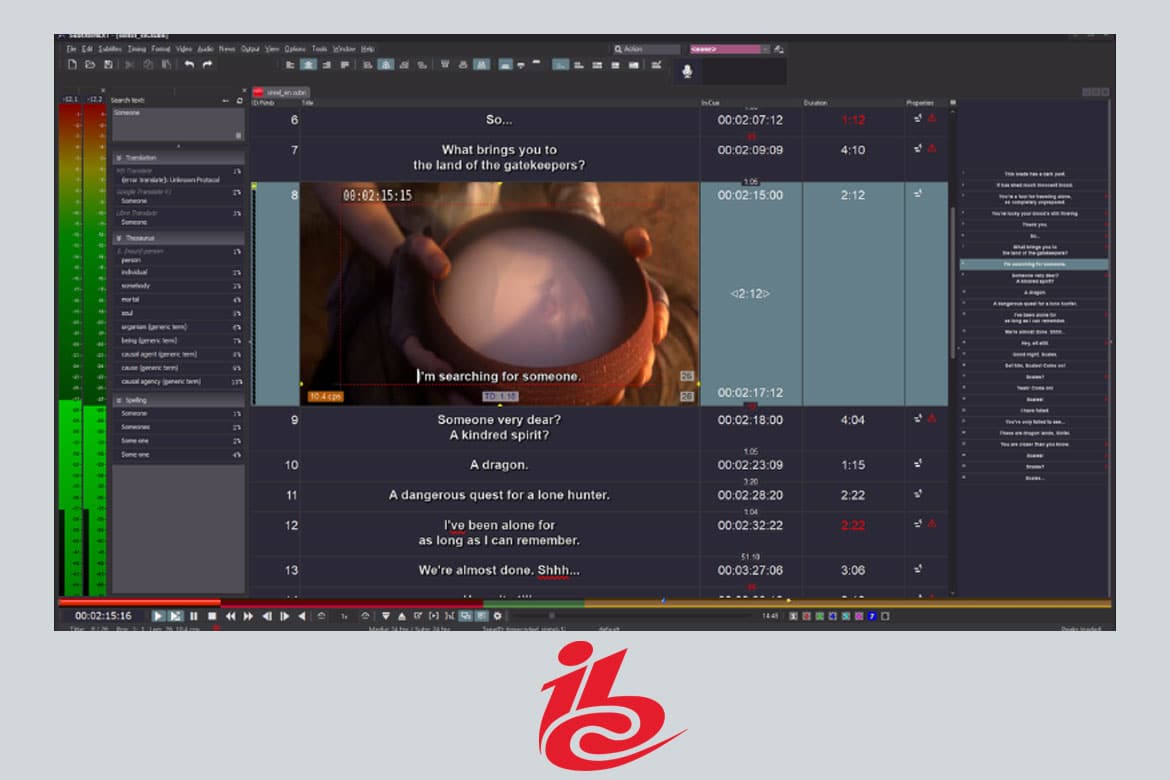Collapse the Thesaurus section
Viewport: 1170px width, 780px height.
(119, 238)
